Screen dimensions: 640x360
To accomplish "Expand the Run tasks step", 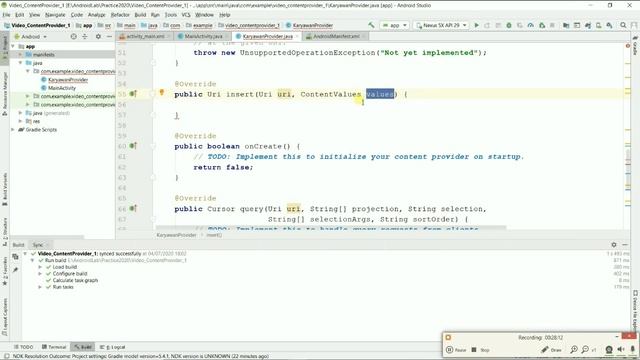I will click(40, 287).
